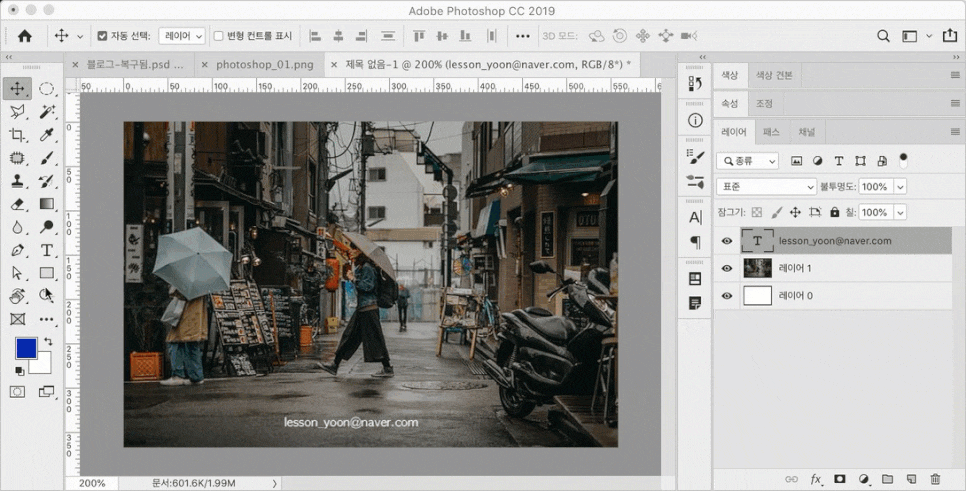Select the 레이어 1 layer thumbnail

[x=758, y=268]
